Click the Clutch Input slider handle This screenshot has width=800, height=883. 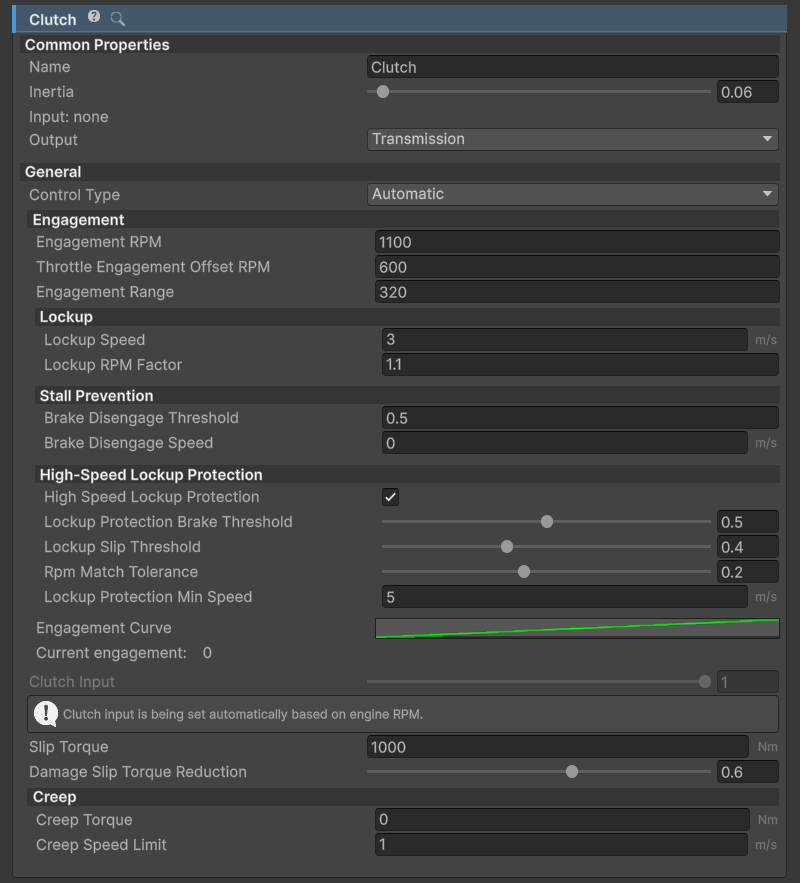tap(704, 682)
